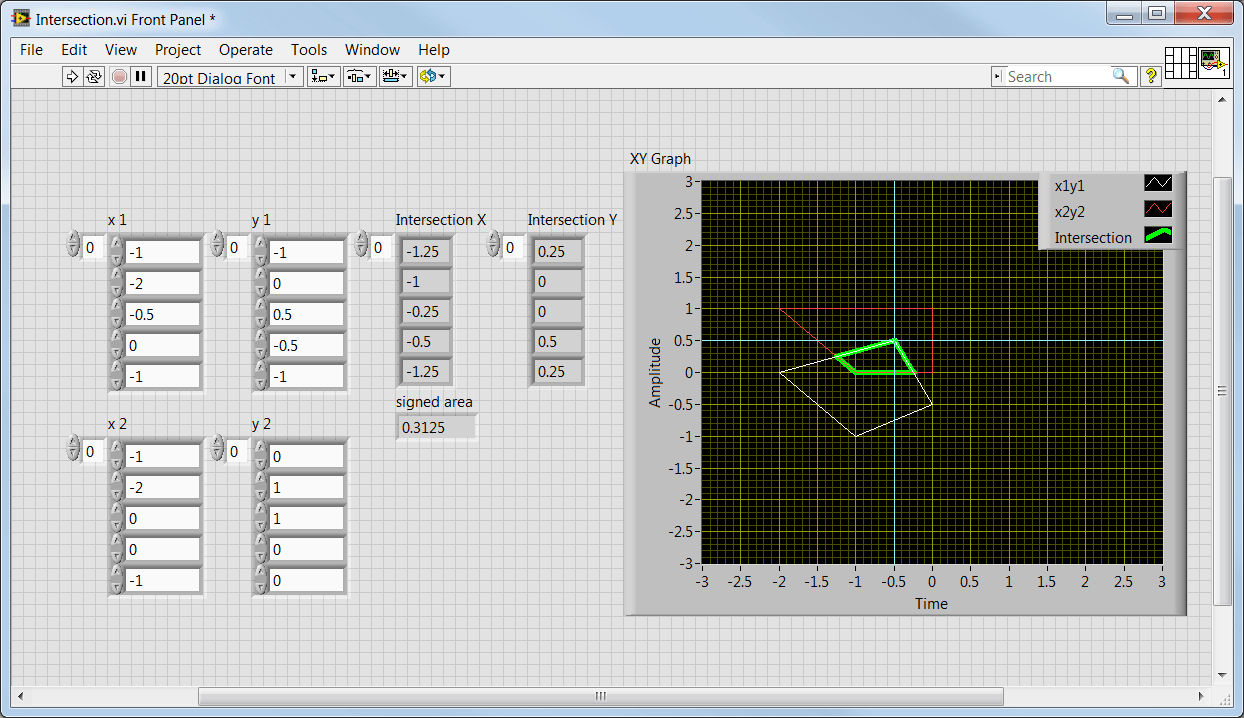This screenshot has height=718, width=1244.
Task: Click the Abort Execution icon
Action: point(118,76)
